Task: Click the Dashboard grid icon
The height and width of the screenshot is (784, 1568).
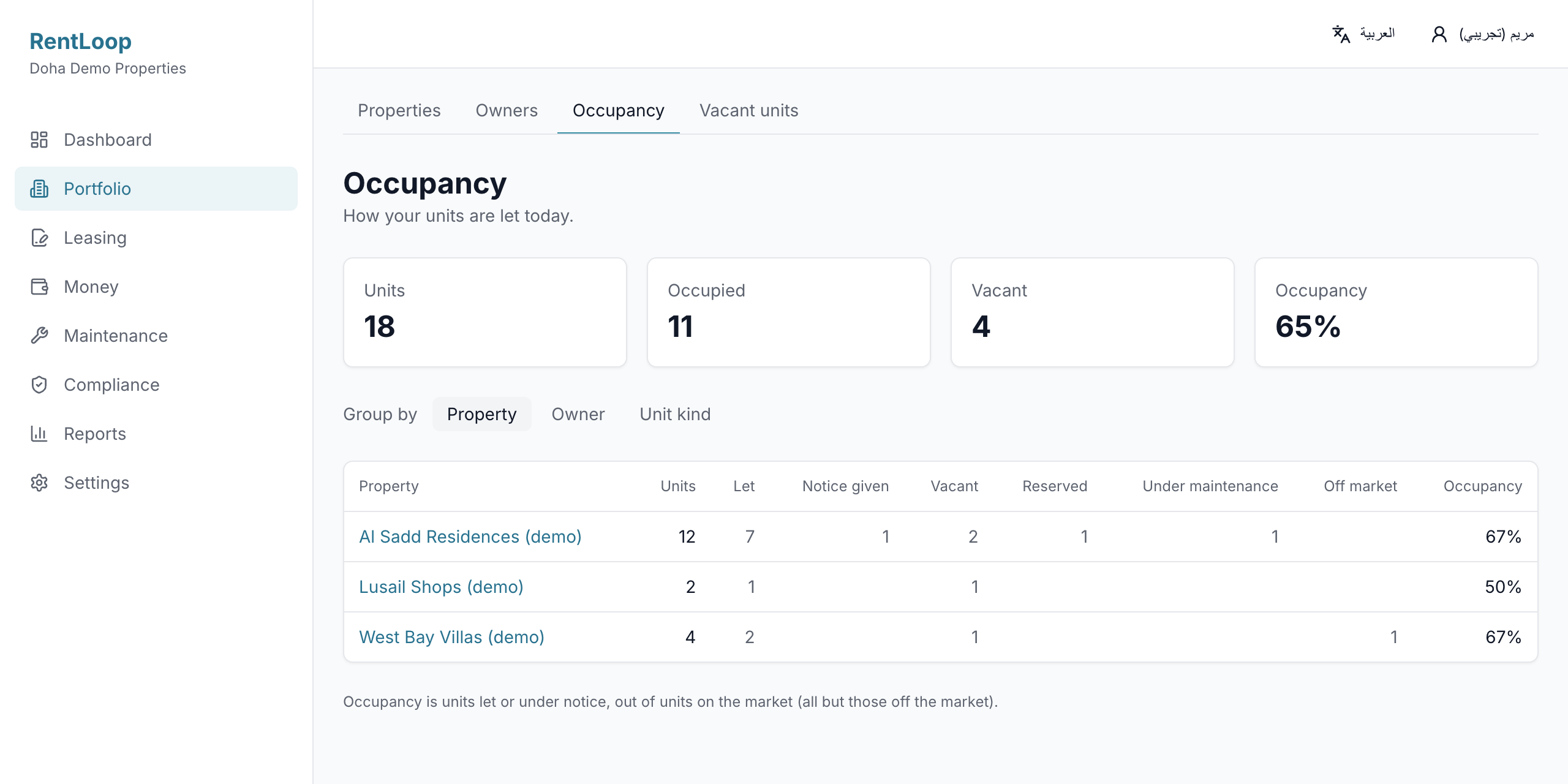Action: [39, 140]
